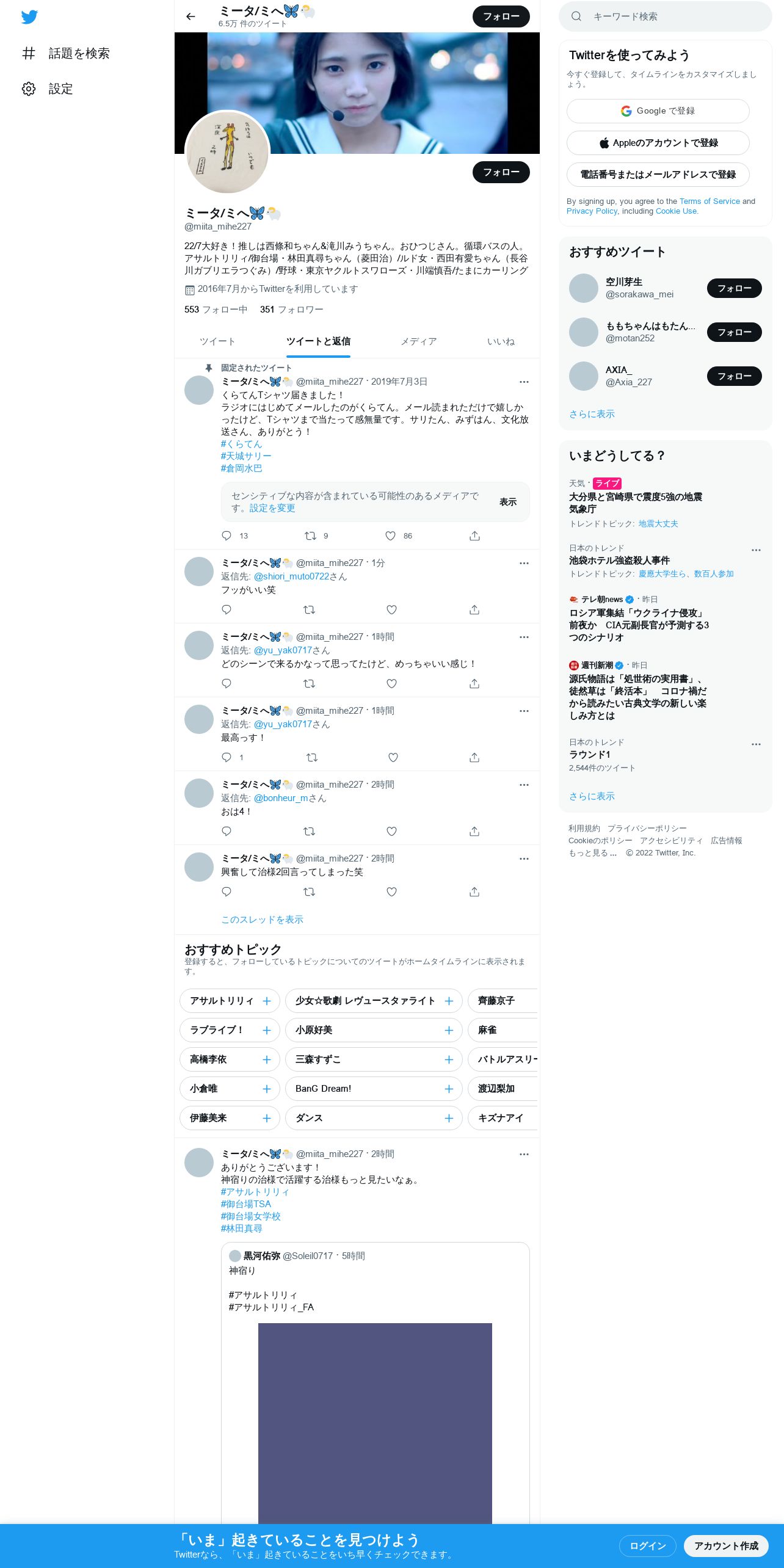
Task: Switch to the いいね tab
Action: pyautogui.click(x=501, y=341)
